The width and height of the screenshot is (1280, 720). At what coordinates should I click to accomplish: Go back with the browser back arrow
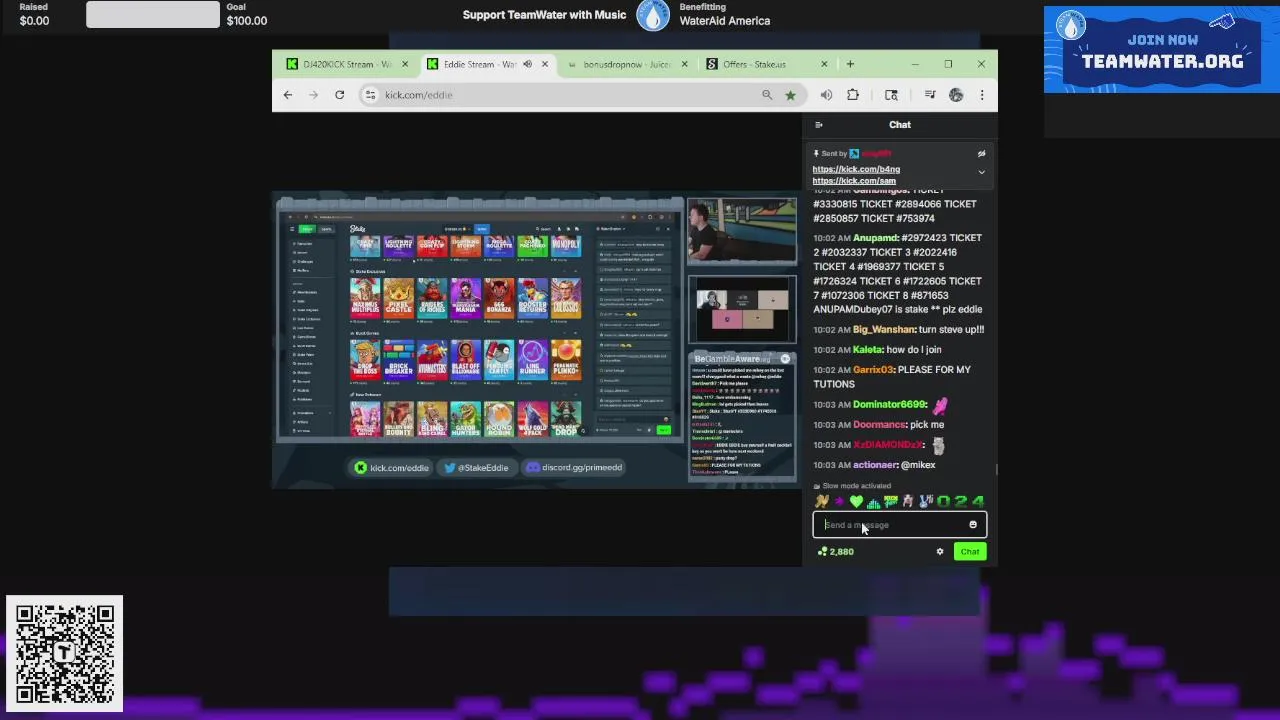pos(288,95)
